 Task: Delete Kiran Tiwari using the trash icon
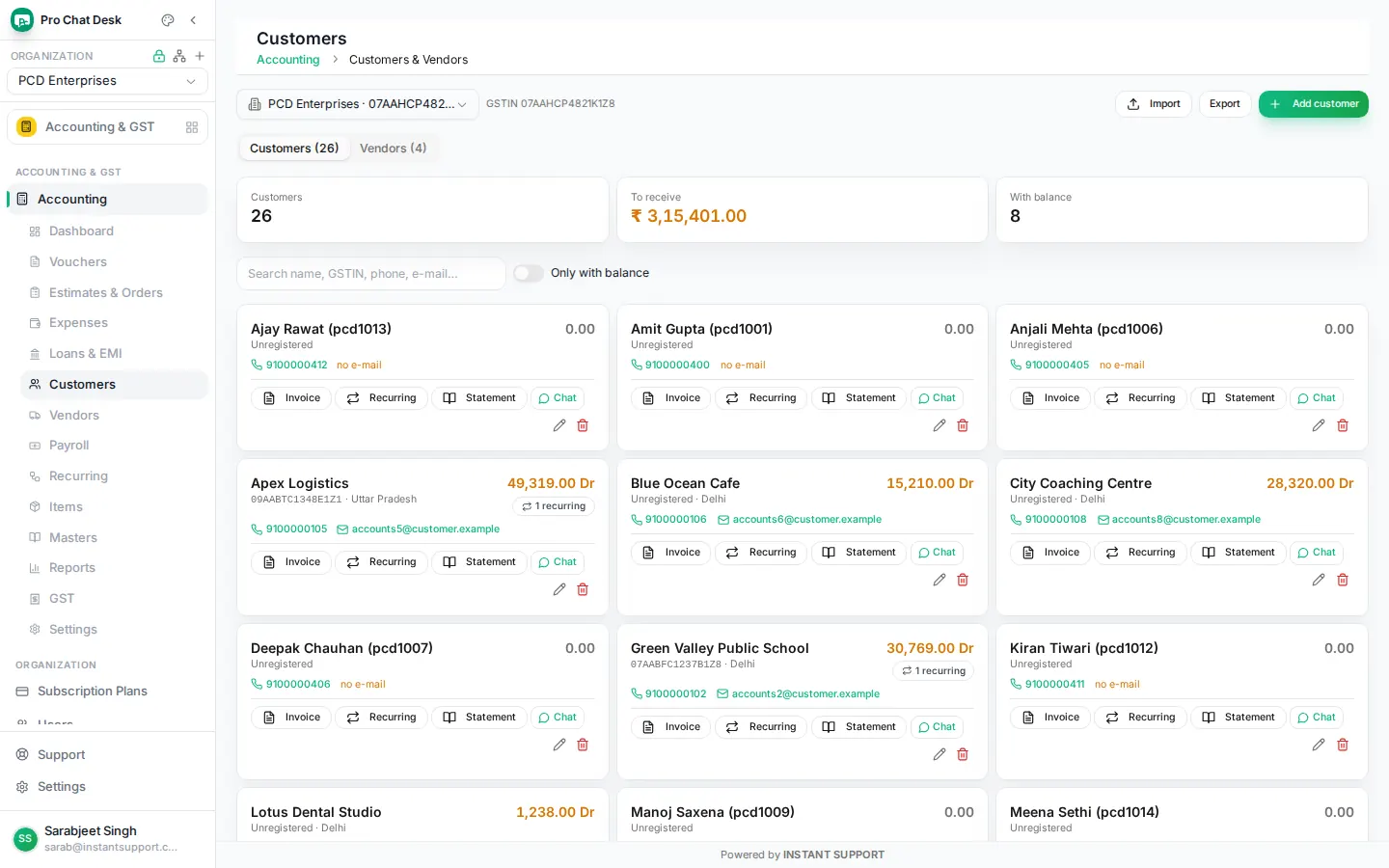click(1343, 745)
